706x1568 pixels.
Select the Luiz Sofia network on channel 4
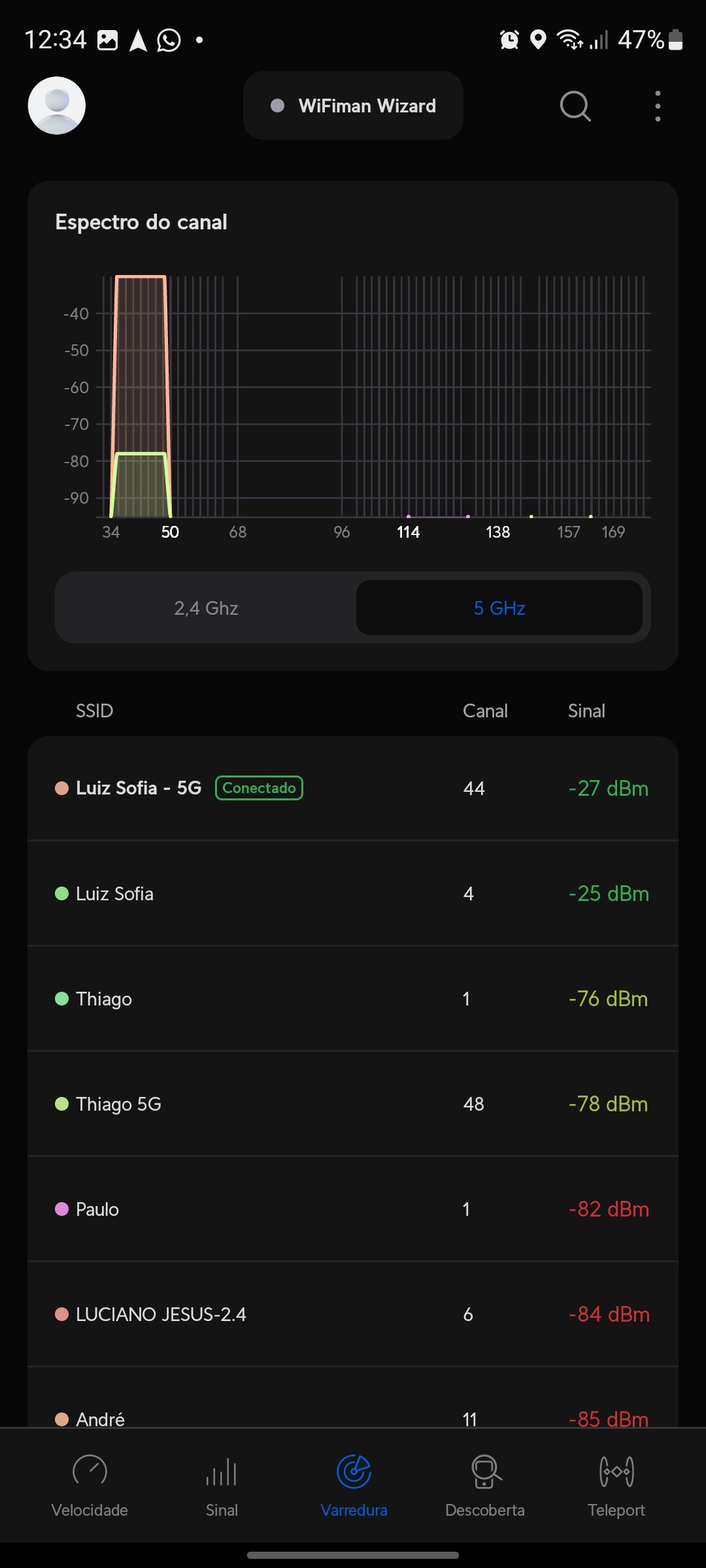pos(353,894)
